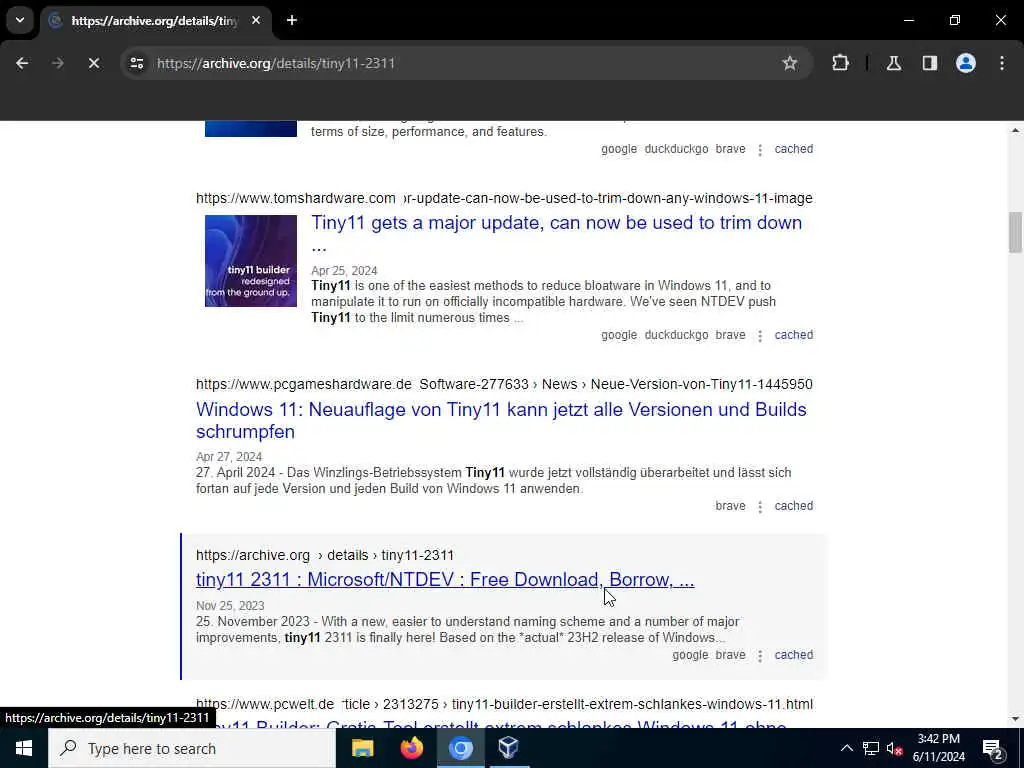This screenshot has height=768, width=1024.
Task: Click the https://www.pcgameshardware.de URL text
Action: point(304,384)
